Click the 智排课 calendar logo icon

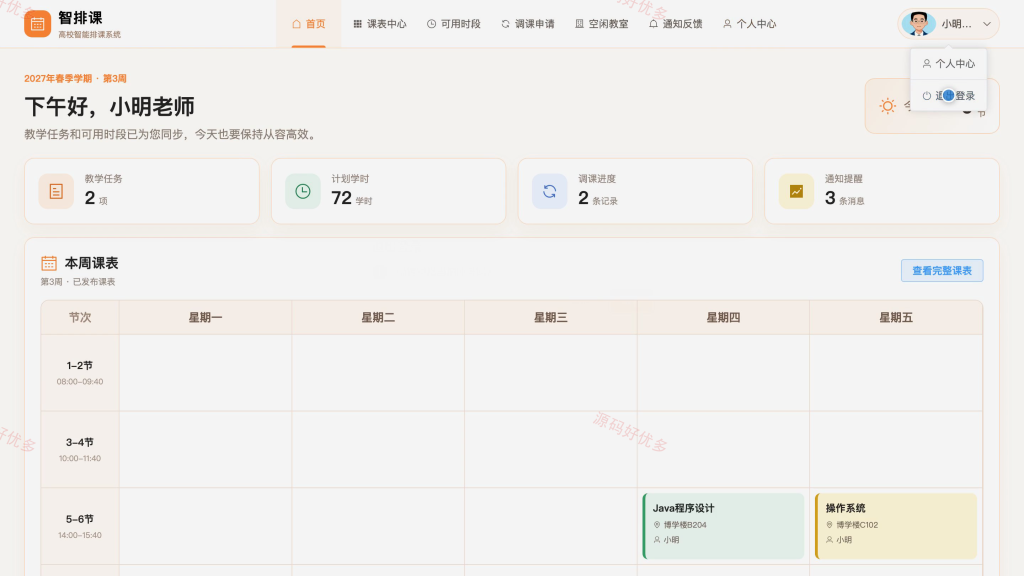[x=37, y=24]
